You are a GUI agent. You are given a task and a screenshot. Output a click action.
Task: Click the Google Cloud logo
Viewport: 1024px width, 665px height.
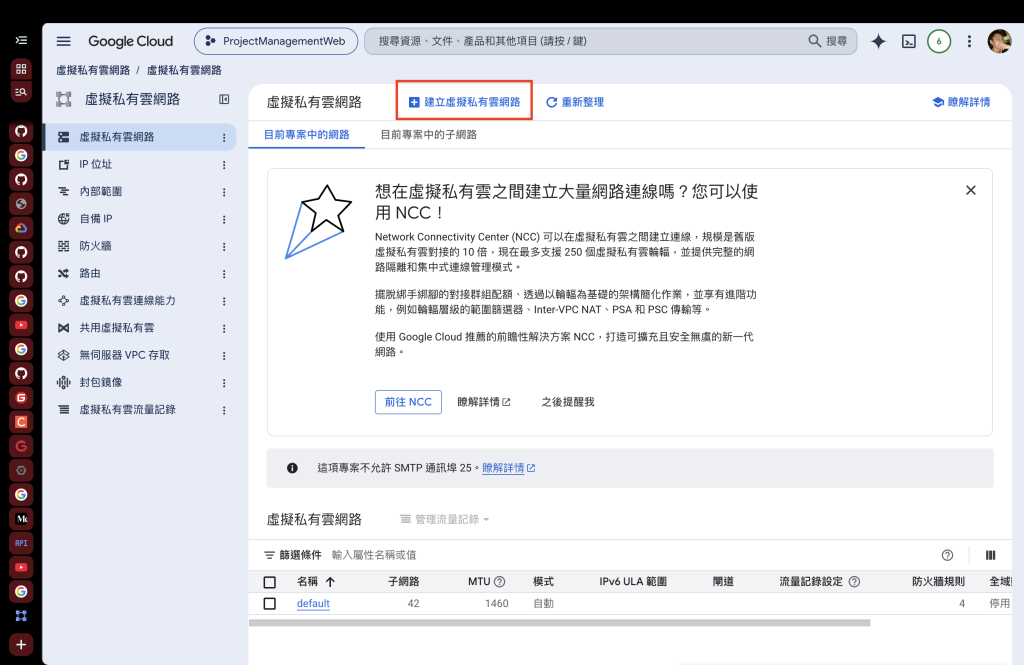pyautogui.click(x=131, y=41)
